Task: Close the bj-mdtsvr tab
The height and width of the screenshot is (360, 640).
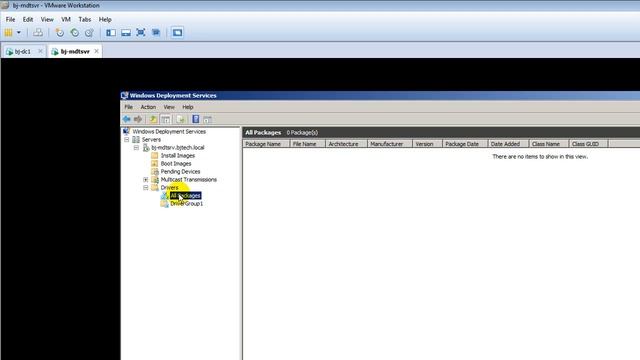Action: pyautogui.click(x=96, y=51)
